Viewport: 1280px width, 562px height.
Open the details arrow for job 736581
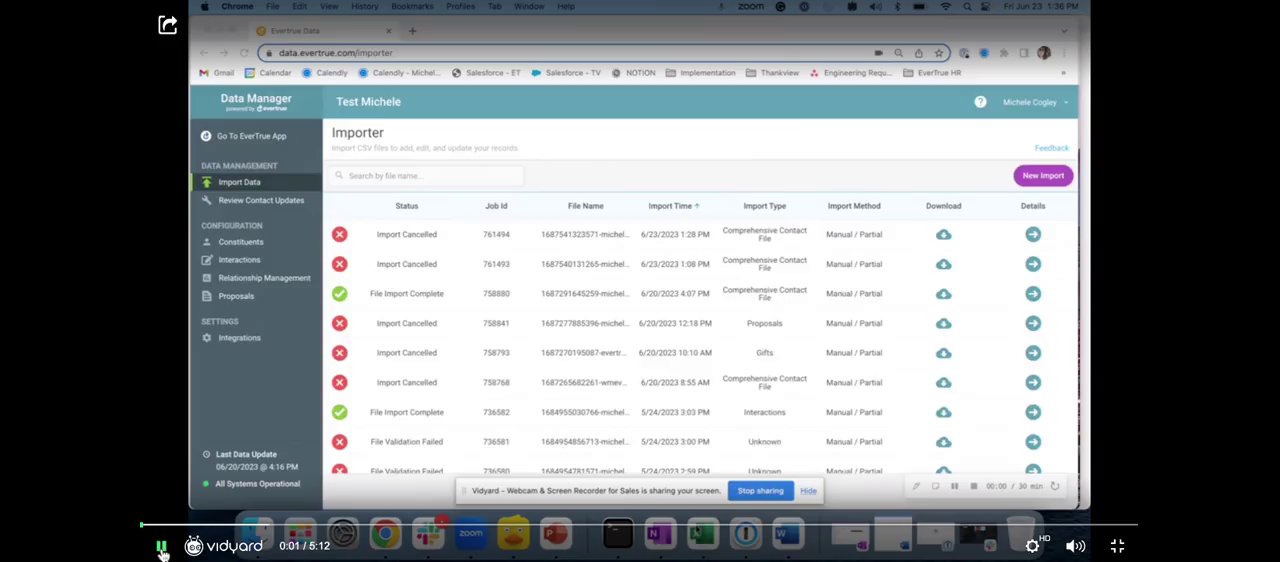[1033, 442]
